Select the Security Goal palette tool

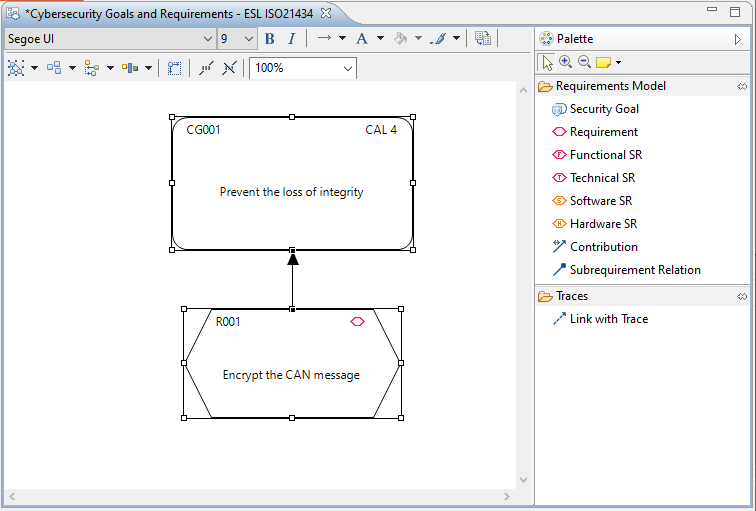point(603,109)
